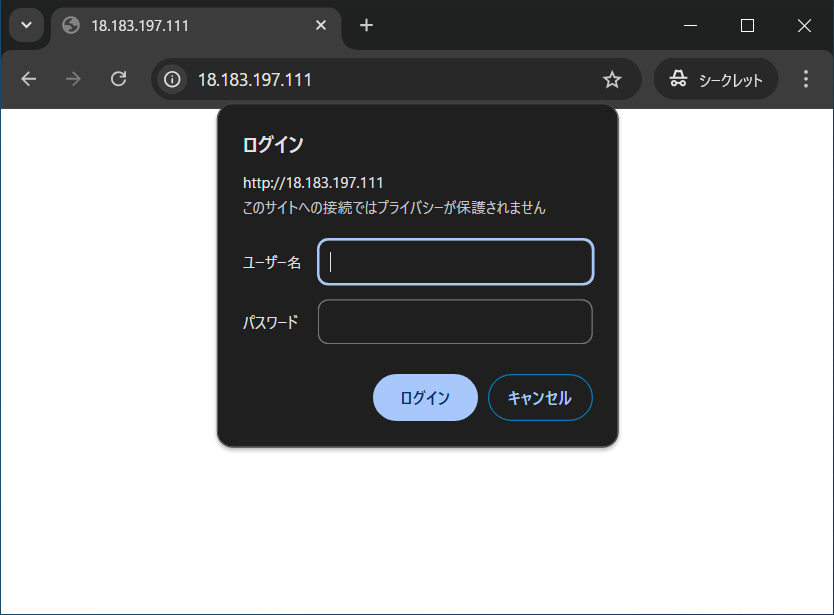Click the ユーザー名 label
This screenshot has width=834, height=615.
(x=272, y=262)
